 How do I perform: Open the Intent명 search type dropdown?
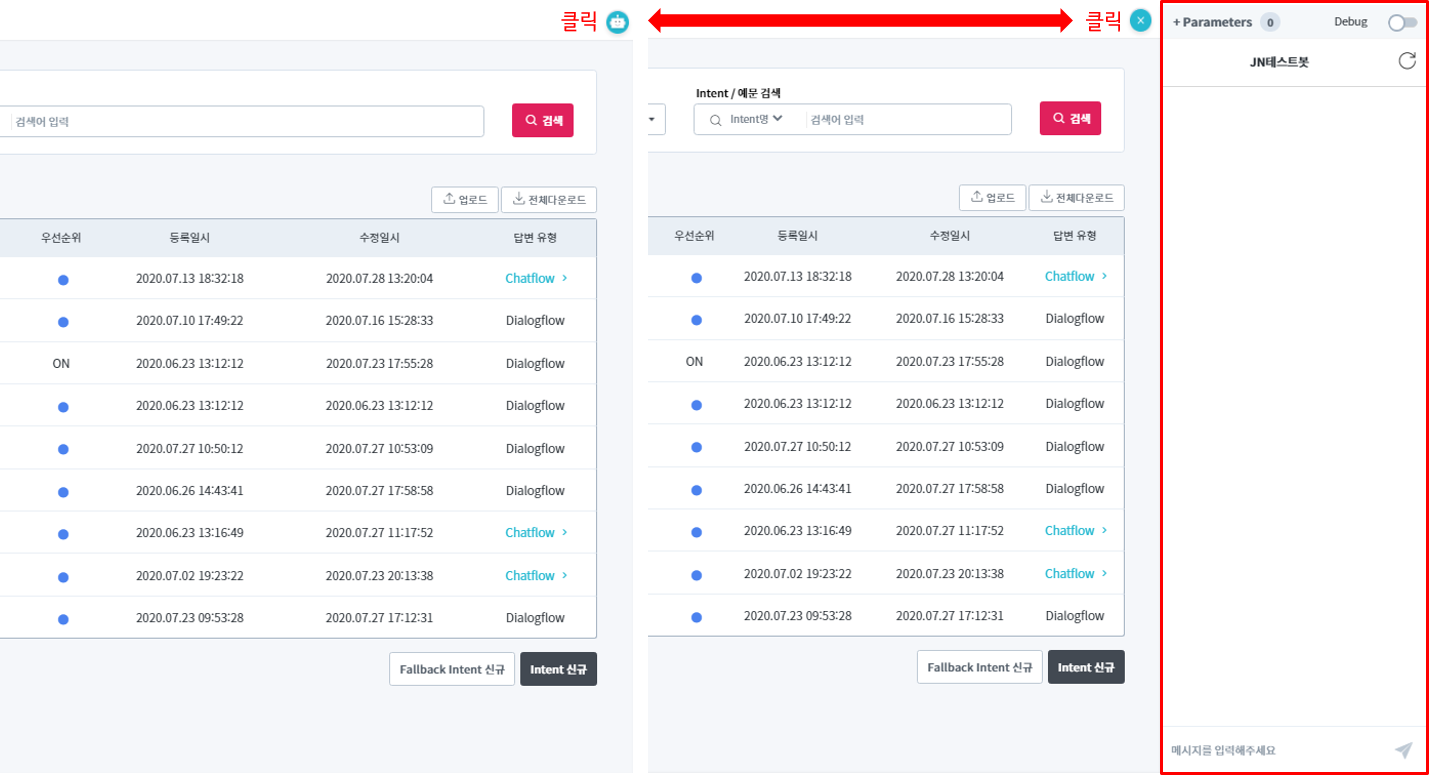coord(755,119)
